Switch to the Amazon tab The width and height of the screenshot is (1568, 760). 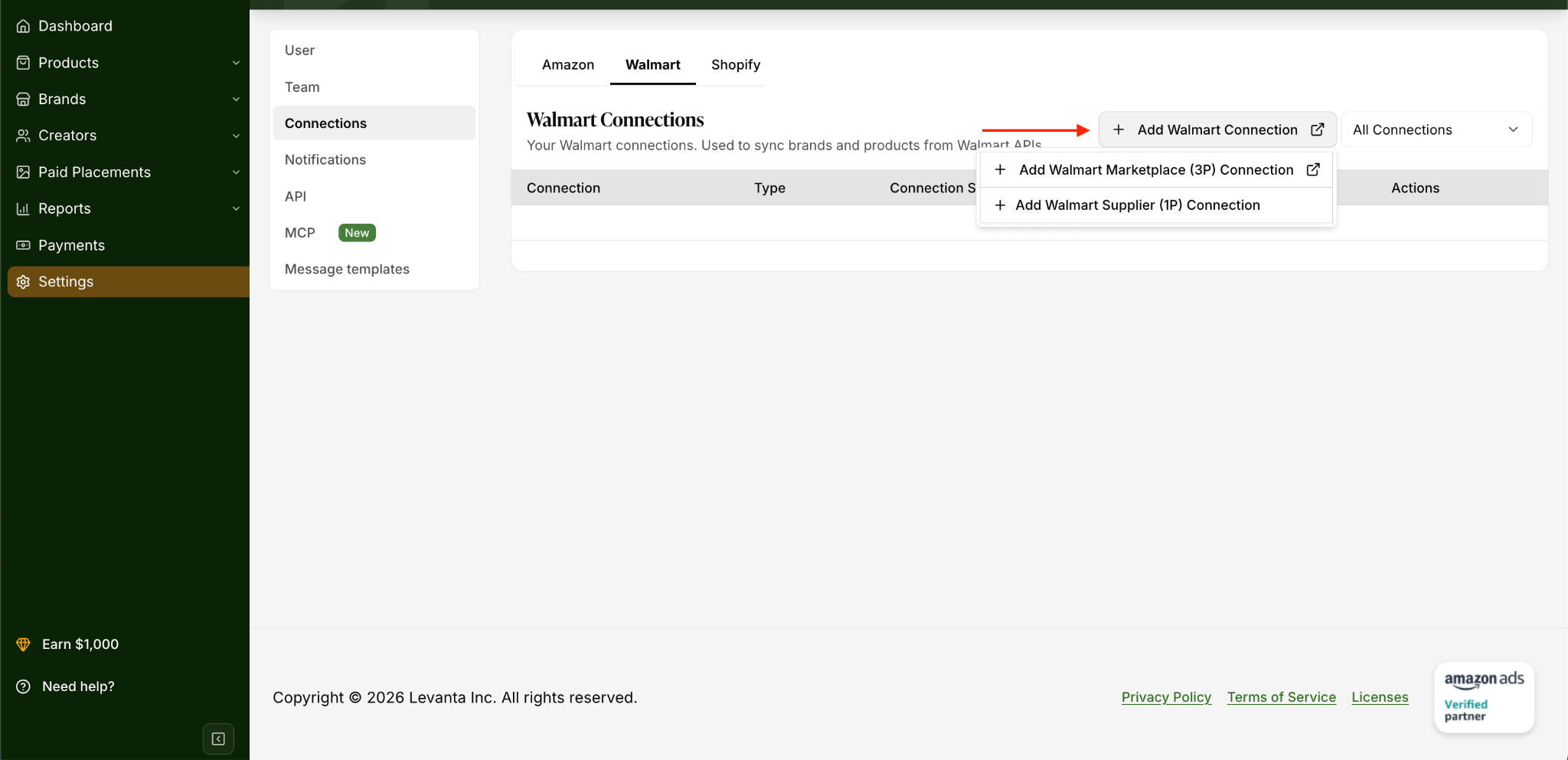pyautogui.click(x=568, y=65)
